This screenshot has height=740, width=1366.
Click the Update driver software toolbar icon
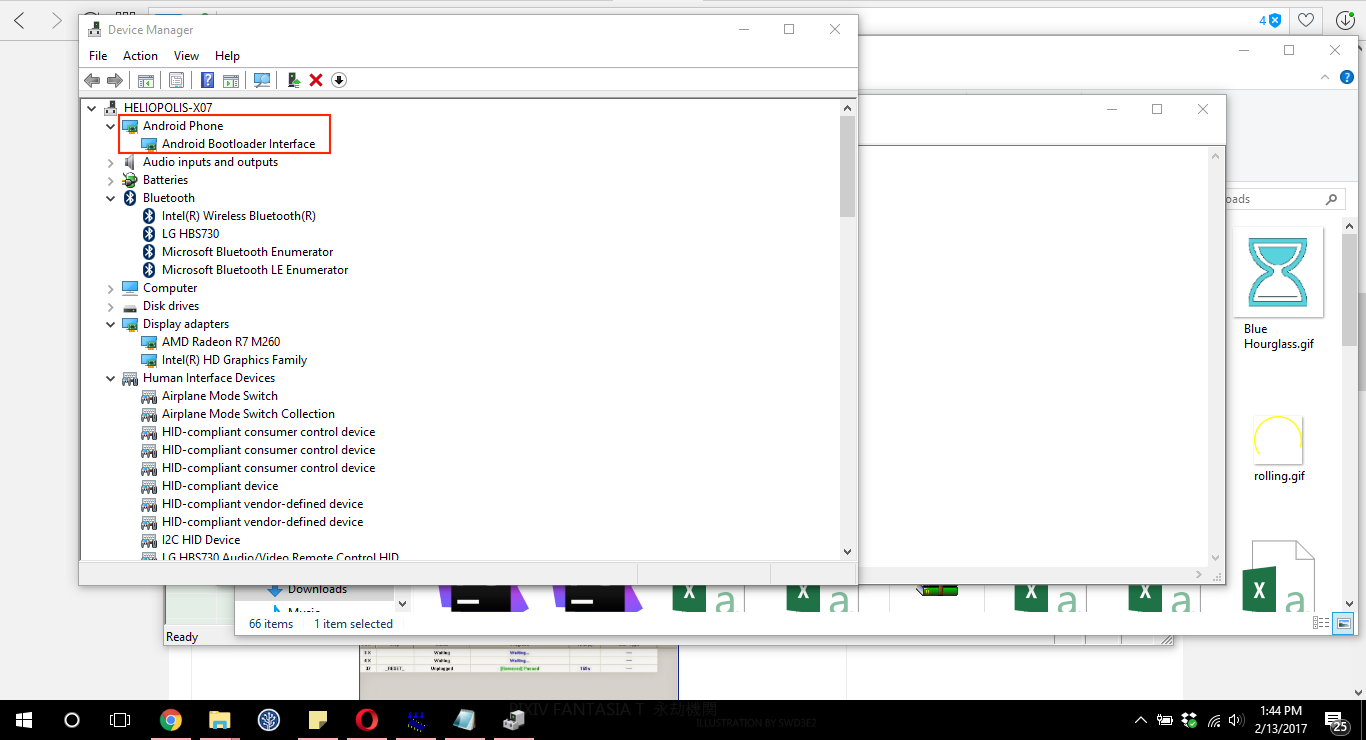coord(294,80)
